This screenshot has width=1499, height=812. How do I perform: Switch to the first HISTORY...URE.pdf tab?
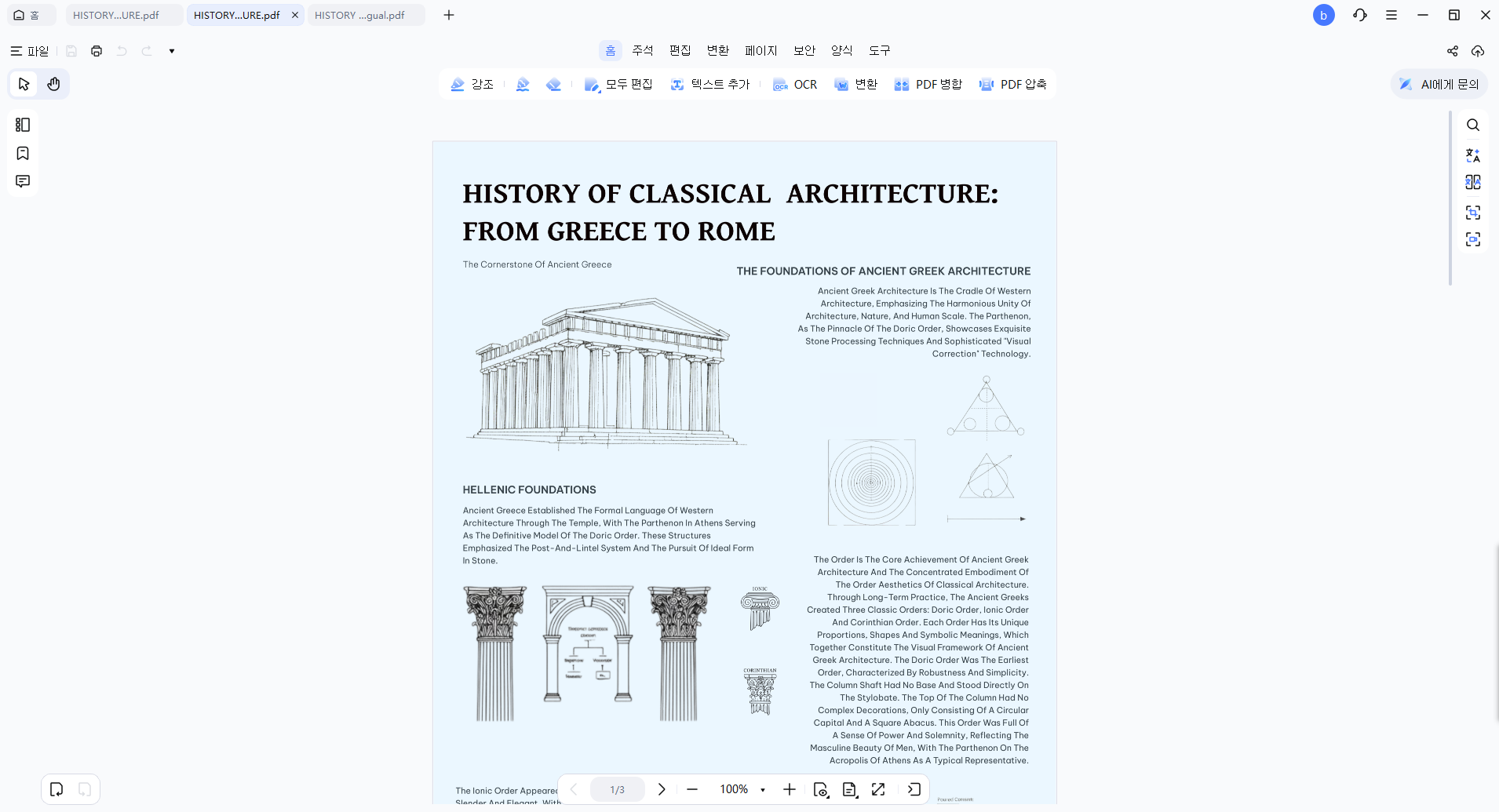click(x=124, y=15)
